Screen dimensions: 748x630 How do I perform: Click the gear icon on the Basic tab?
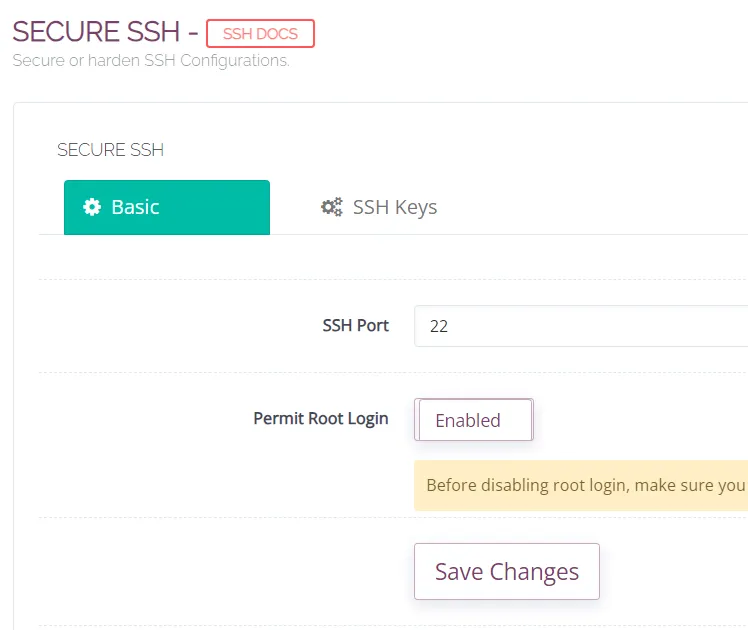(x=92, y=207)
